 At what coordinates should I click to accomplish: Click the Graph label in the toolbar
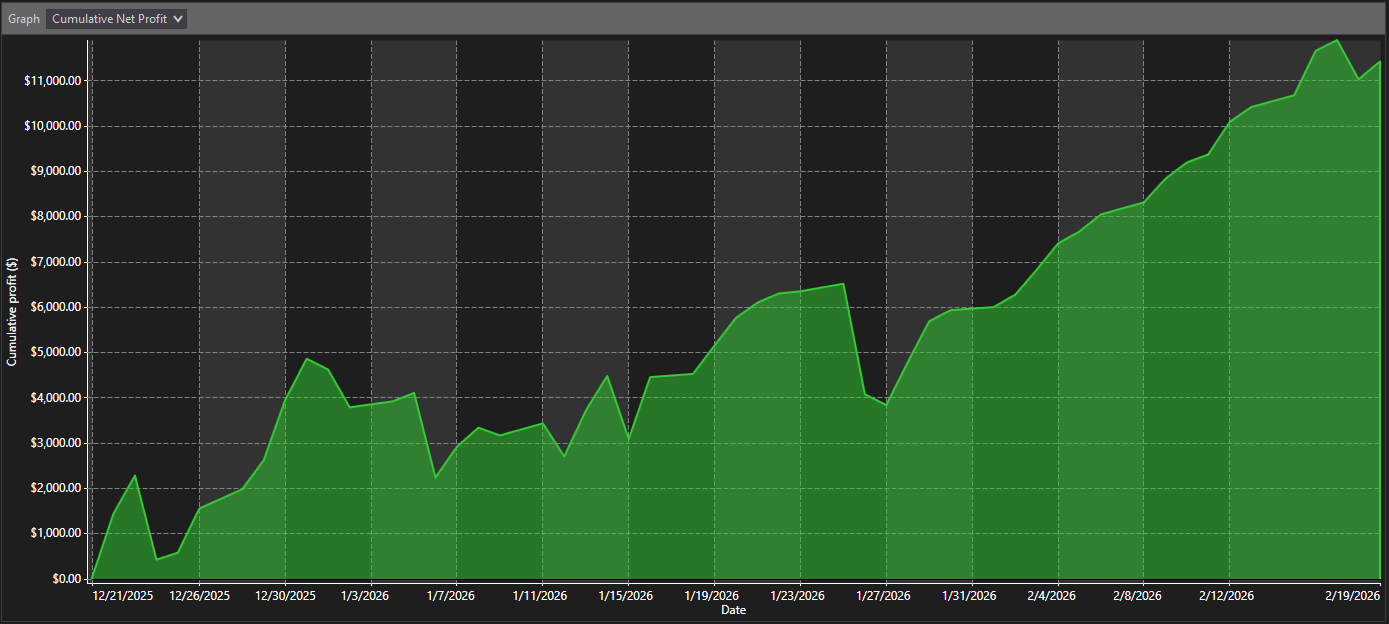[22, 18]
